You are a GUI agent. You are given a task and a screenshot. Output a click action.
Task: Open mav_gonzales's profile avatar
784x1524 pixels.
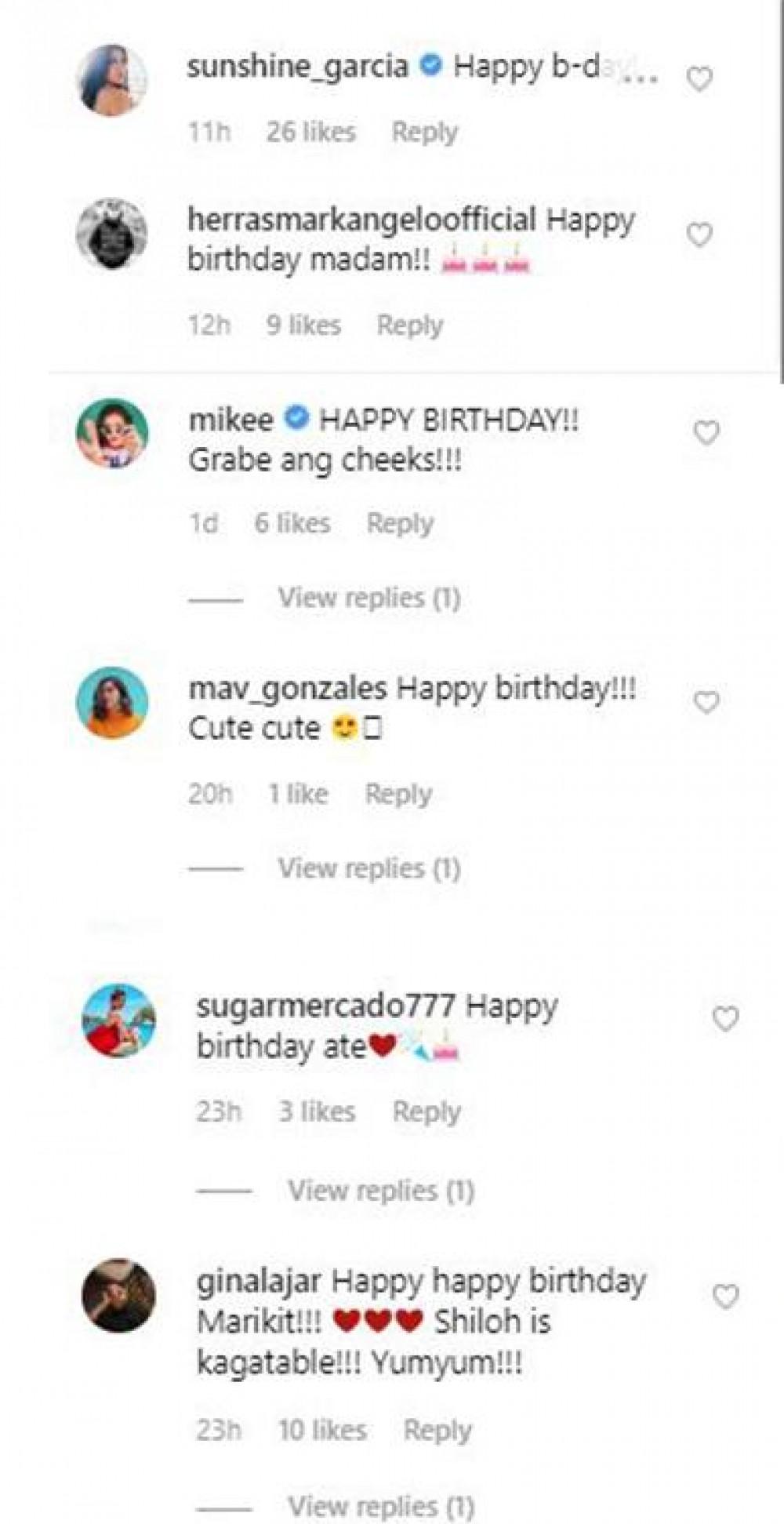[x=112, y=703]
